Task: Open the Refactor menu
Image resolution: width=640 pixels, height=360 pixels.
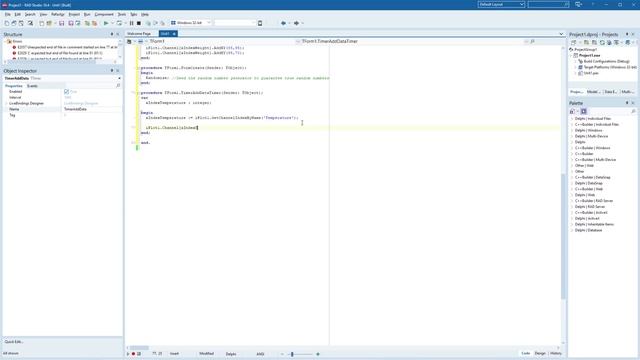Action: click(58, 14)
